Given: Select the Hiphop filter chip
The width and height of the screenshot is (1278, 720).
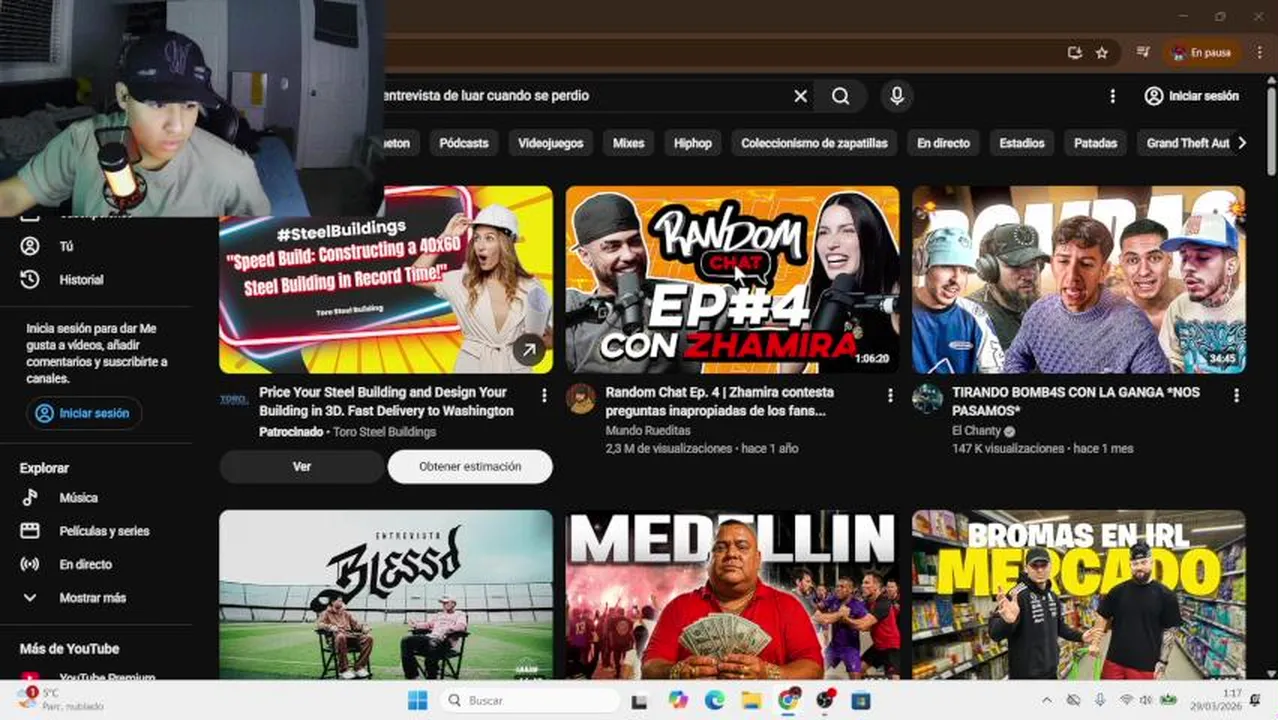Looking at the screenshot, I should click(693, 143).
